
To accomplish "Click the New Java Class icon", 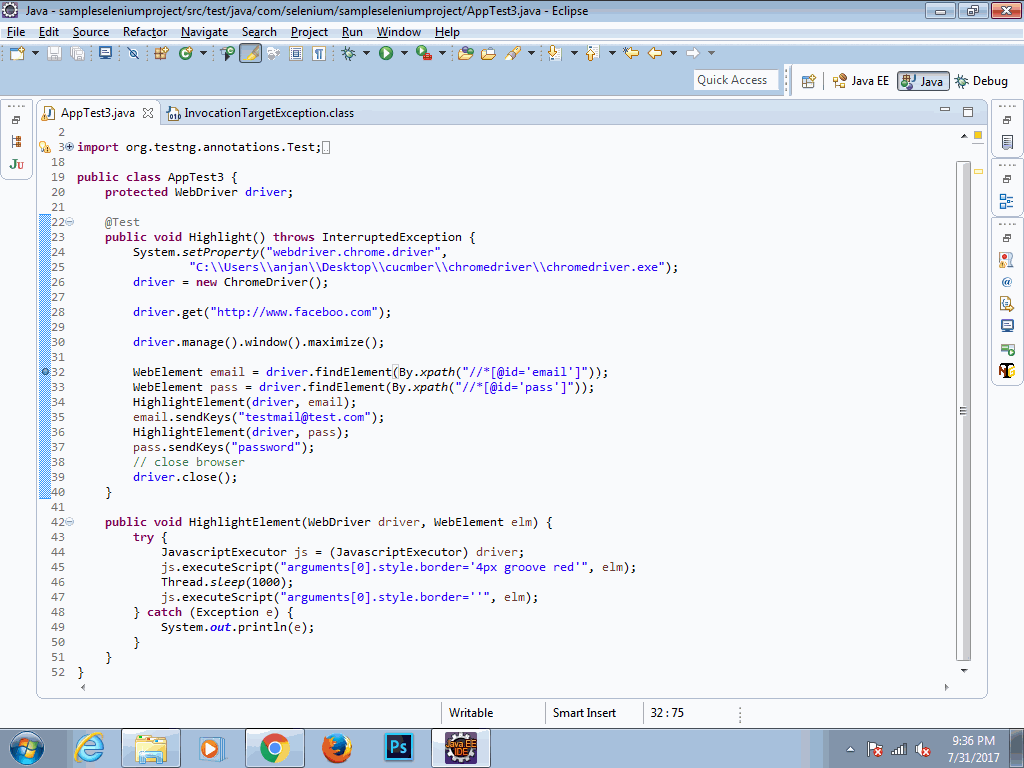I will [185, 54].
